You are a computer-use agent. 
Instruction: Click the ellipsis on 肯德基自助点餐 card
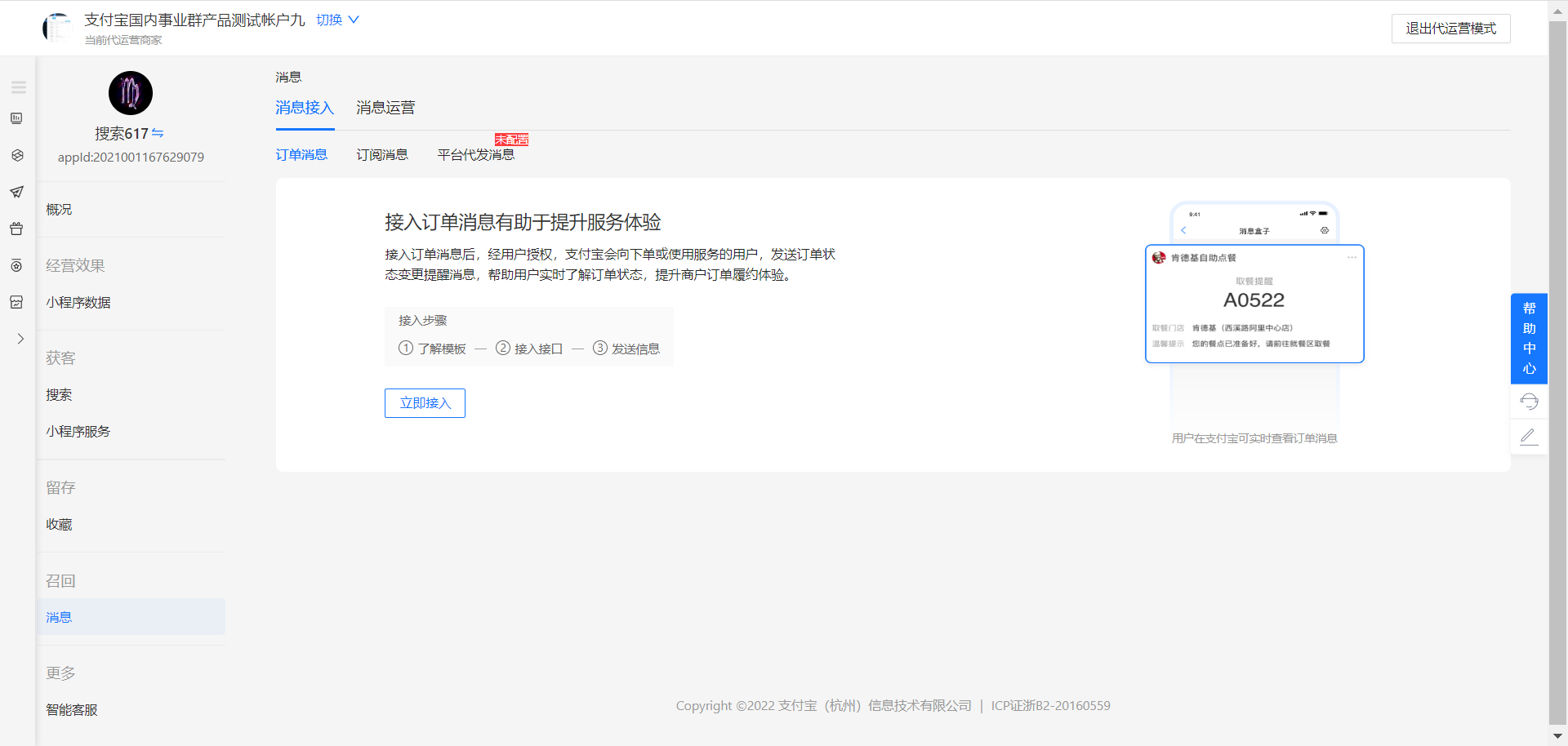[1352, 258]
